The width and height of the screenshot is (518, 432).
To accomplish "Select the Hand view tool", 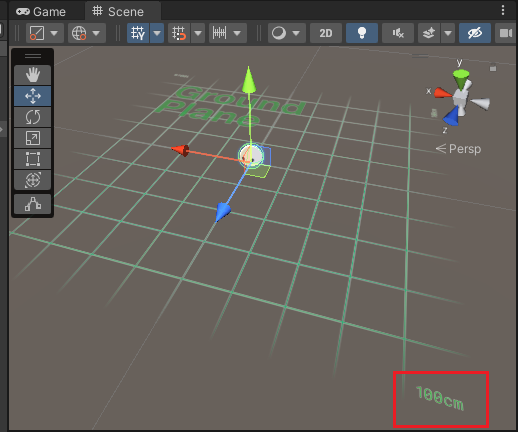I will [33, 75].
